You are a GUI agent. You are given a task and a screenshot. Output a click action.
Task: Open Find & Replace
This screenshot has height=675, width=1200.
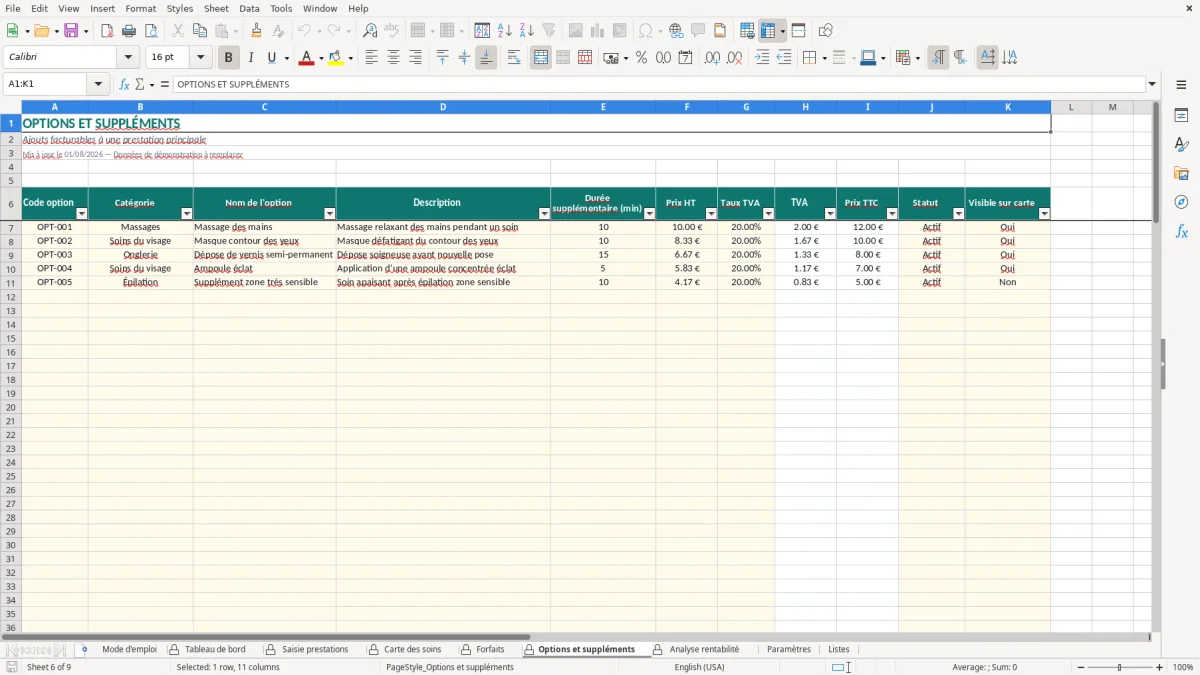[370, 31]
